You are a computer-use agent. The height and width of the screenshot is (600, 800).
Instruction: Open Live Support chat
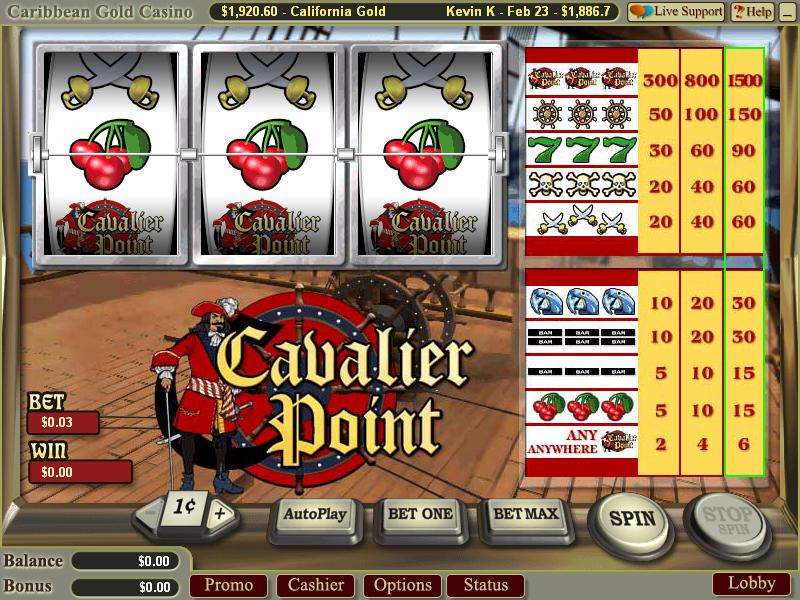point(676,11)
